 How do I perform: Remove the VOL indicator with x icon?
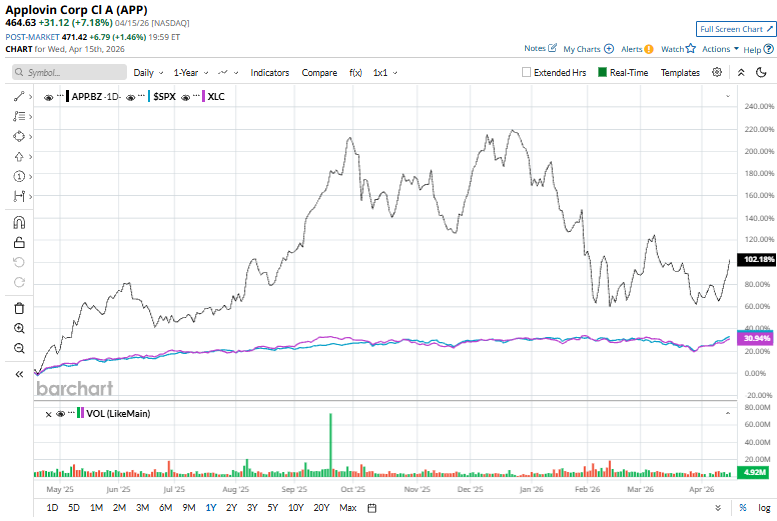(48, 414)
